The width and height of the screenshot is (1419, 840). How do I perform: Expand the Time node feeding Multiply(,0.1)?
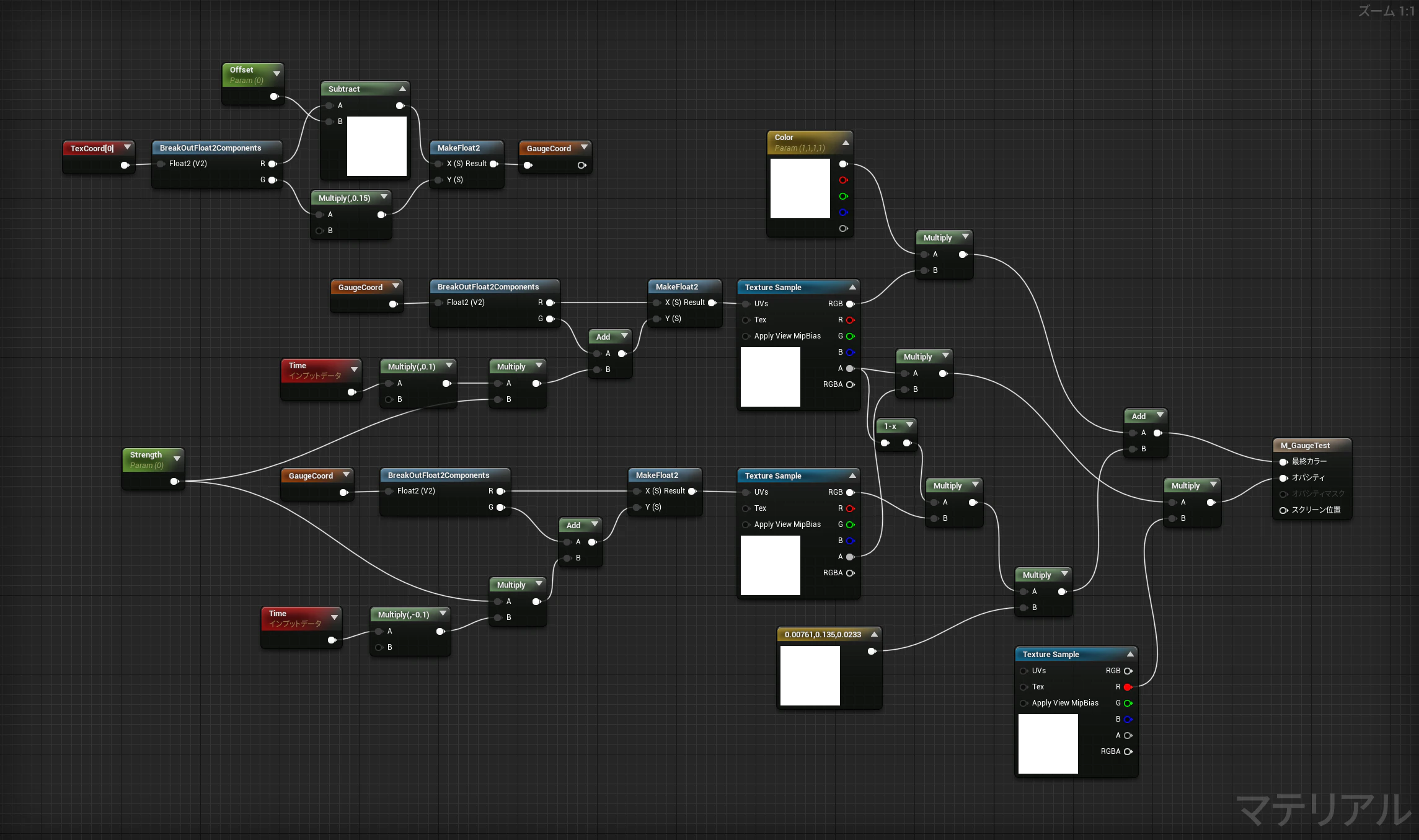click(354, 369)
